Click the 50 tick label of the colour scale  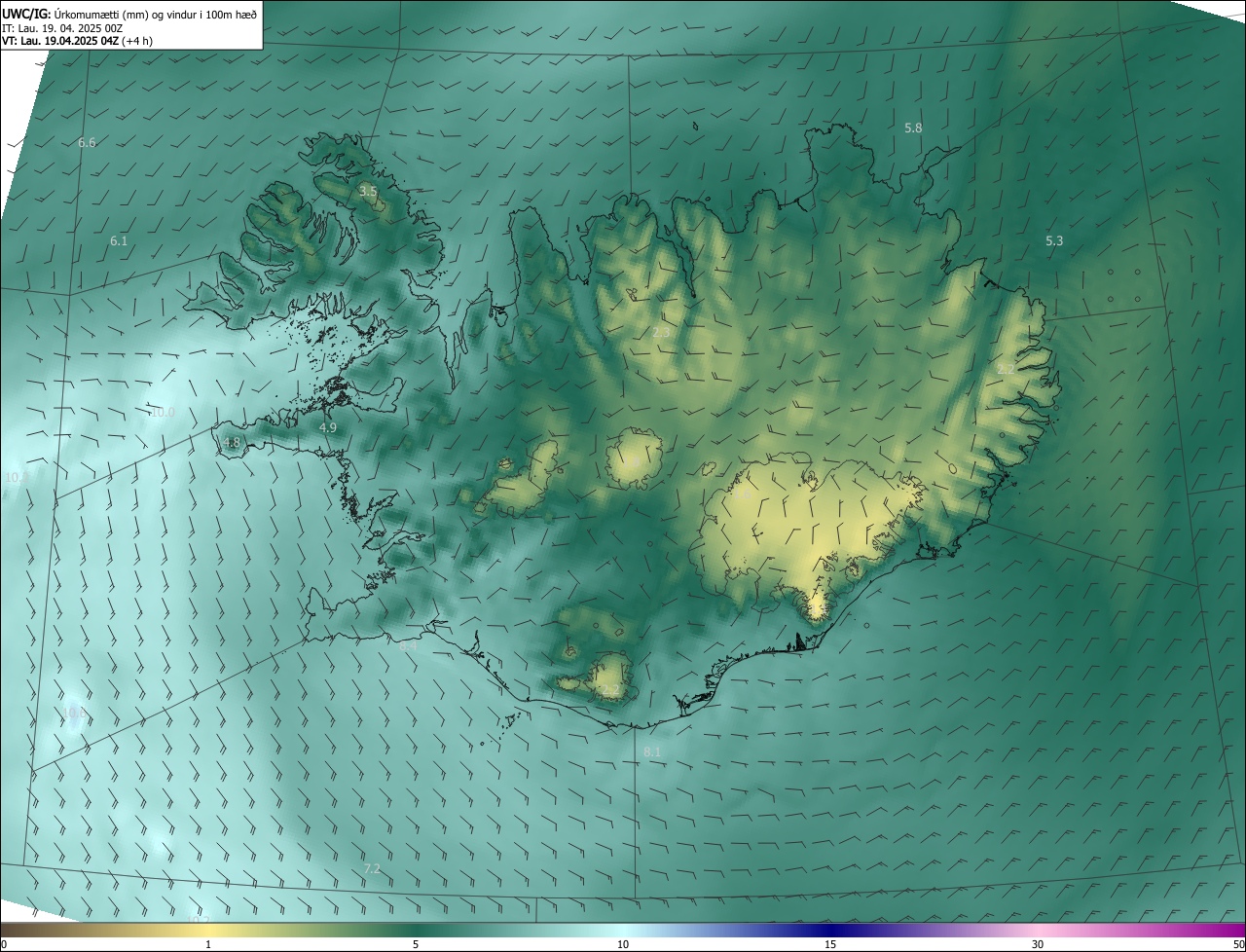pyautogui.click(x=1238, y=944)
